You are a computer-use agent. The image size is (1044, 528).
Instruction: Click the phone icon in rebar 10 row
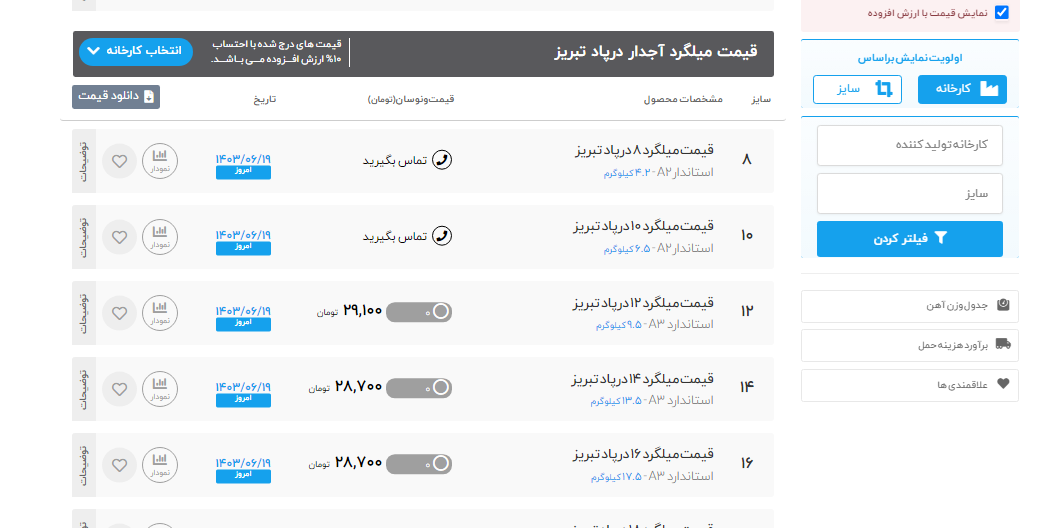pyautogui.click(x=441, y=236)
